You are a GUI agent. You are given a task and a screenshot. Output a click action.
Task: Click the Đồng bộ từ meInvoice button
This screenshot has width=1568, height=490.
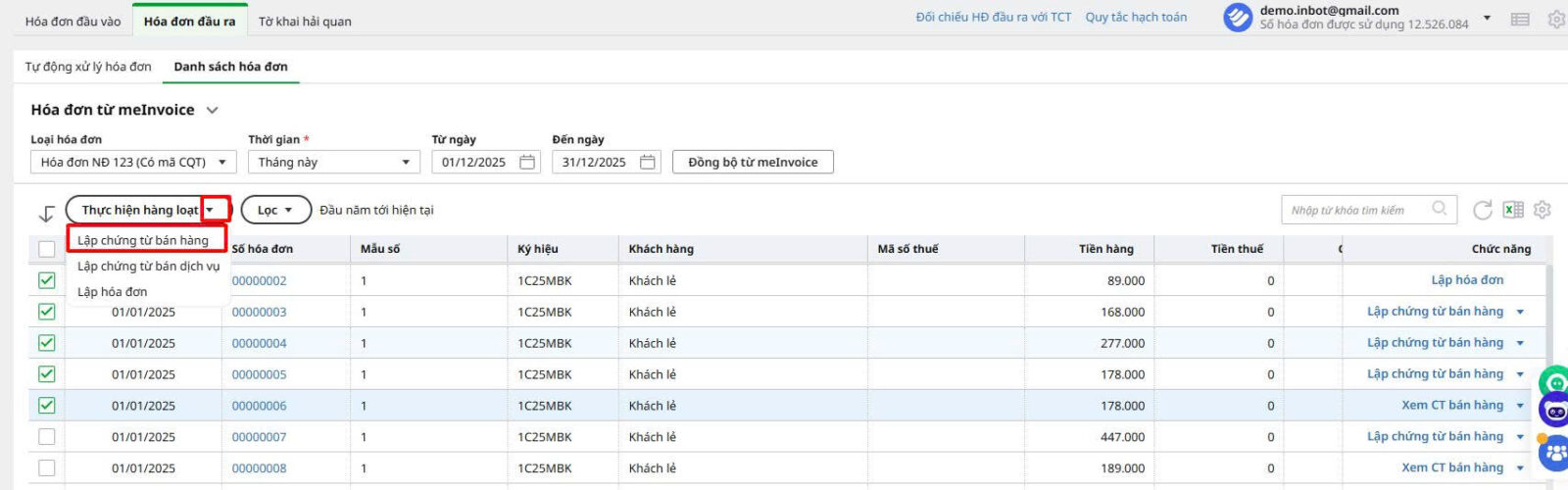point(753,162)
